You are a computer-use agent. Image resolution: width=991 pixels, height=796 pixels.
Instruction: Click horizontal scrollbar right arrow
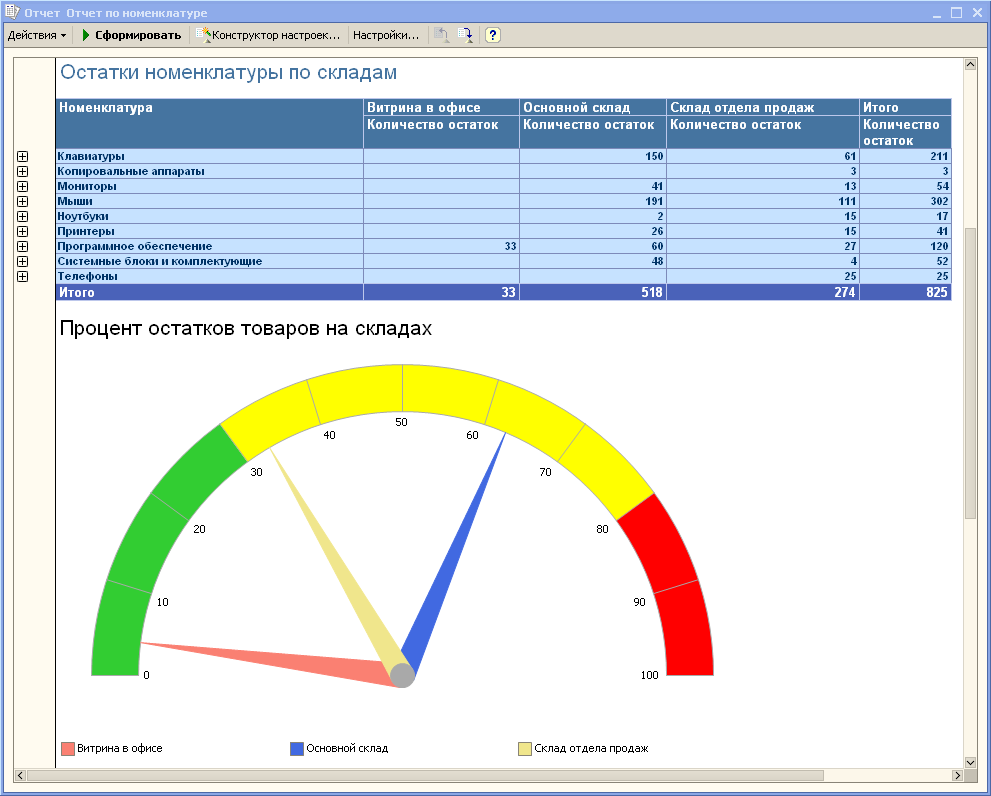click(x=957, y=775)
